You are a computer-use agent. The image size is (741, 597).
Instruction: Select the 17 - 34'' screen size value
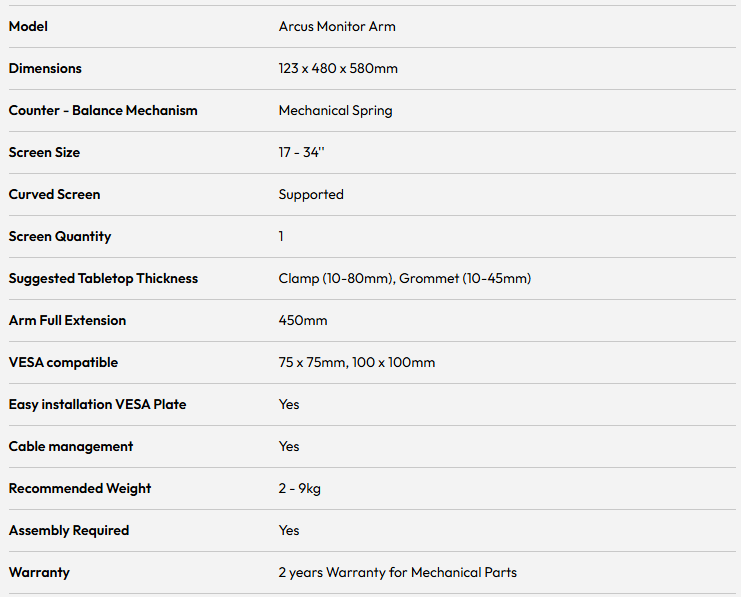[x=302, y=153]
